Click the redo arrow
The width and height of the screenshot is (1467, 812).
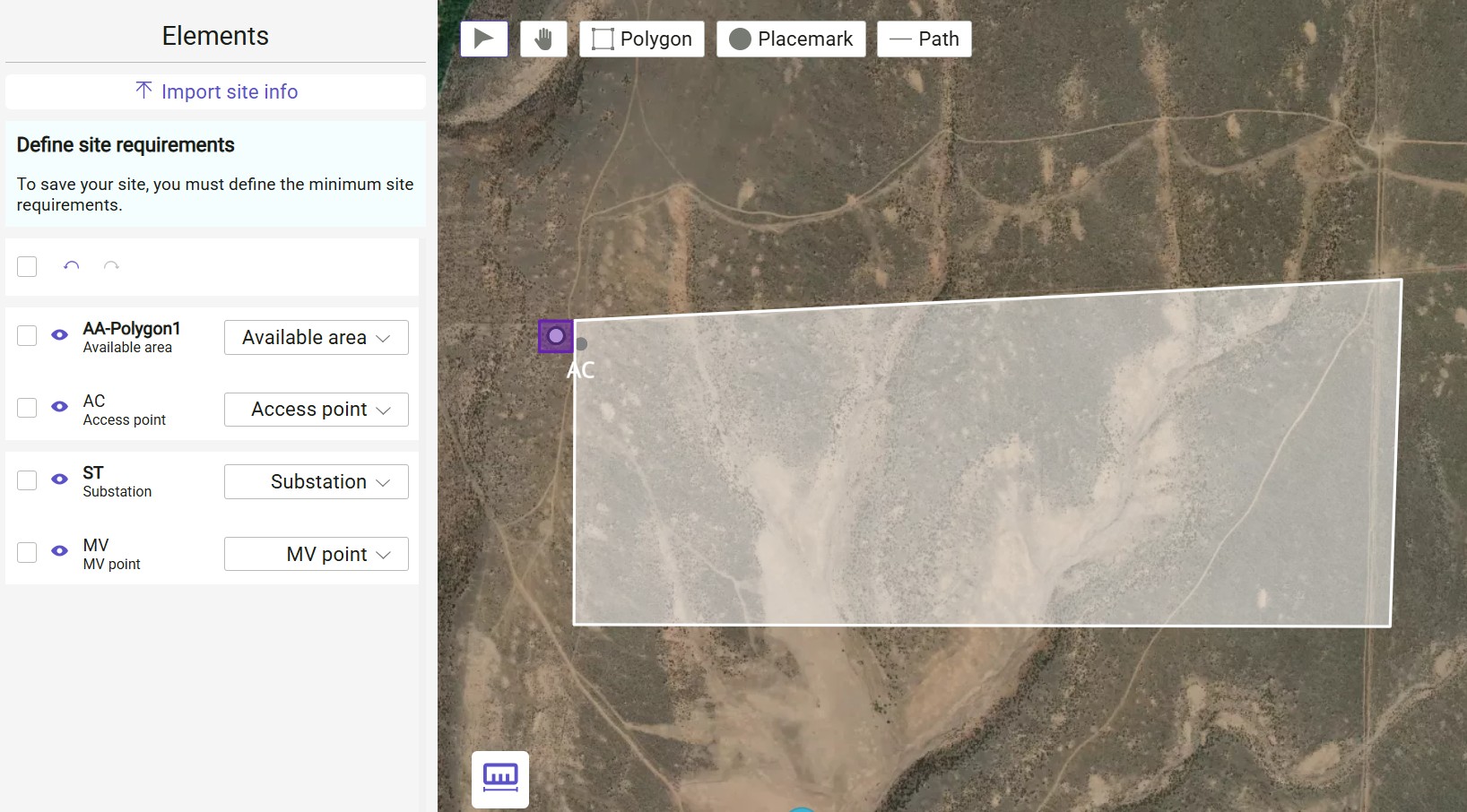[x=111, y=266]
